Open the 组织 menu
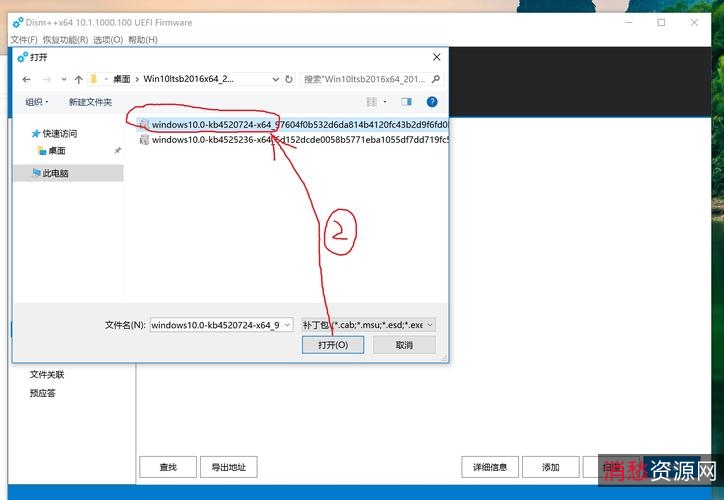Image resolution: width=724 pixels, height=500 pixels. 36,102
